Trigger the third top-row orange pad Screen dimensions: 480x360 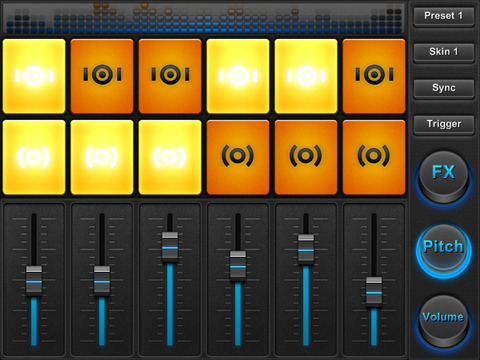click(x=170, y=76)
